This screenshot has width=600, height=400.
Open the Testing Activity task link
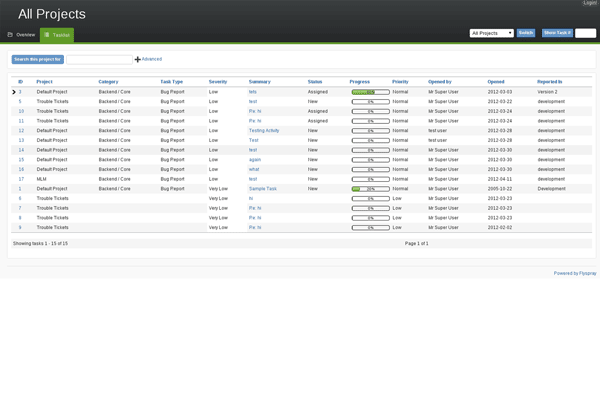point(264,130)
